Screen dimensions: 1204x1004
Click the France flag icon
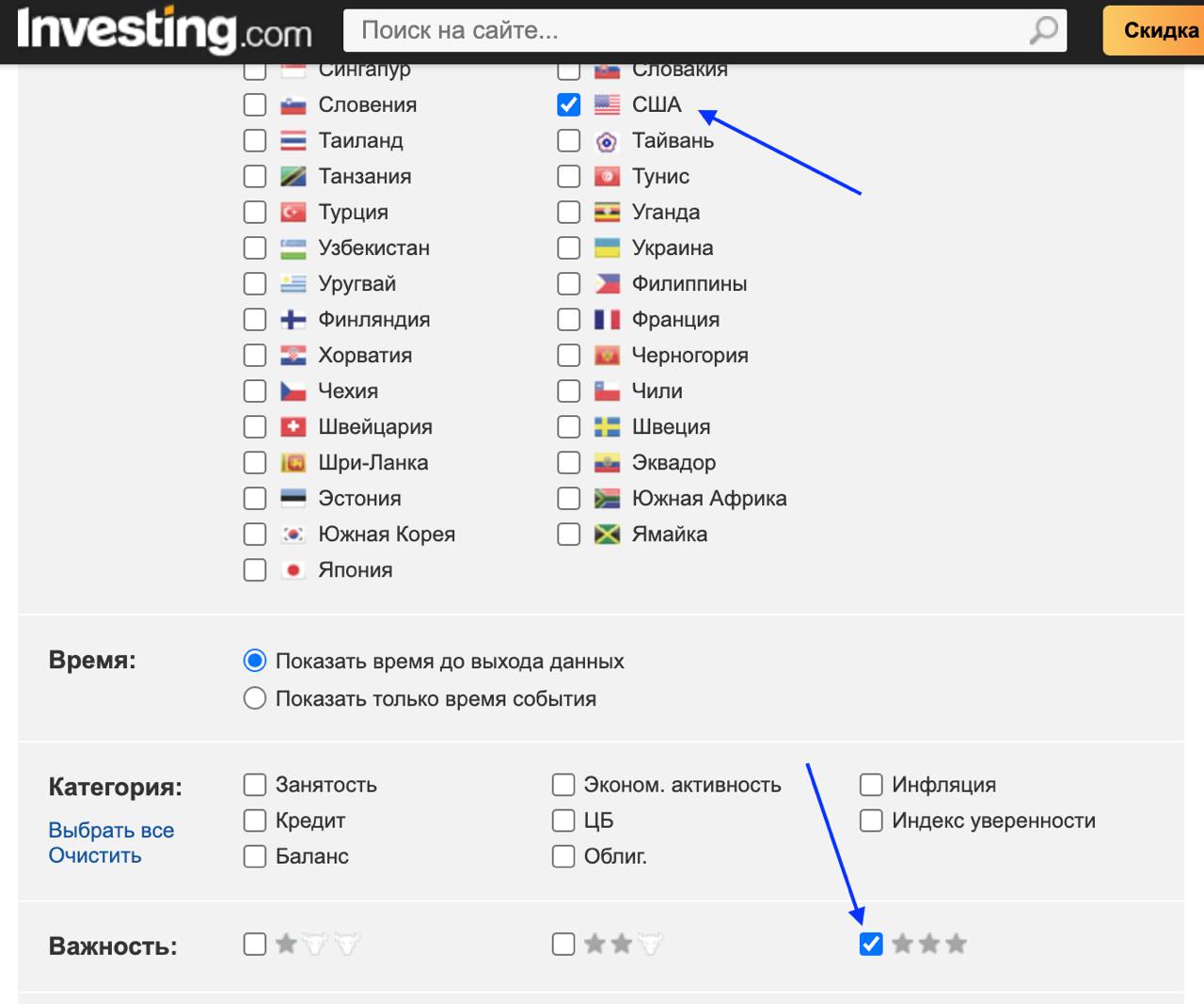[607, 320]
